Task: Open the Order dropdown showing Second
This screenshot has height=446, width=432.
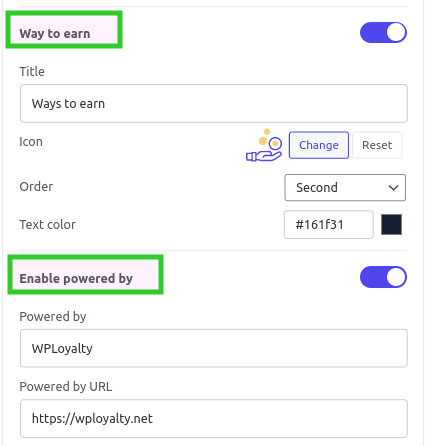Action: (x=345, y=187)
